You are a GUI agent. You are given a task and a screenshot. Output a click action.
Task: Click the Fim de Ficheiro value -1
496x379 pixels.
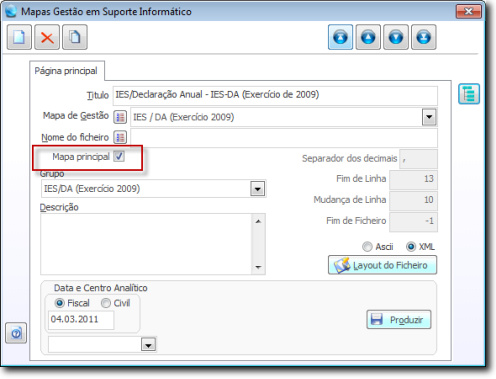413,221
